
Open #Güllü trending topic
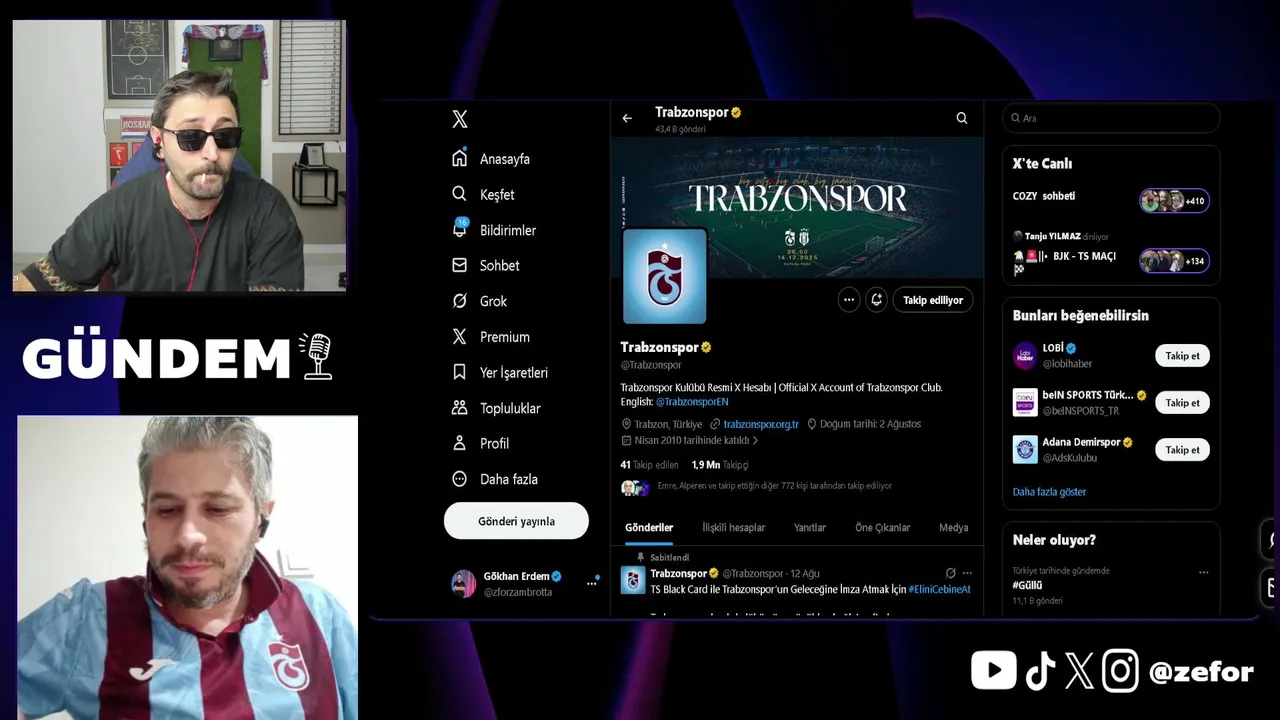click(1027, 585)
